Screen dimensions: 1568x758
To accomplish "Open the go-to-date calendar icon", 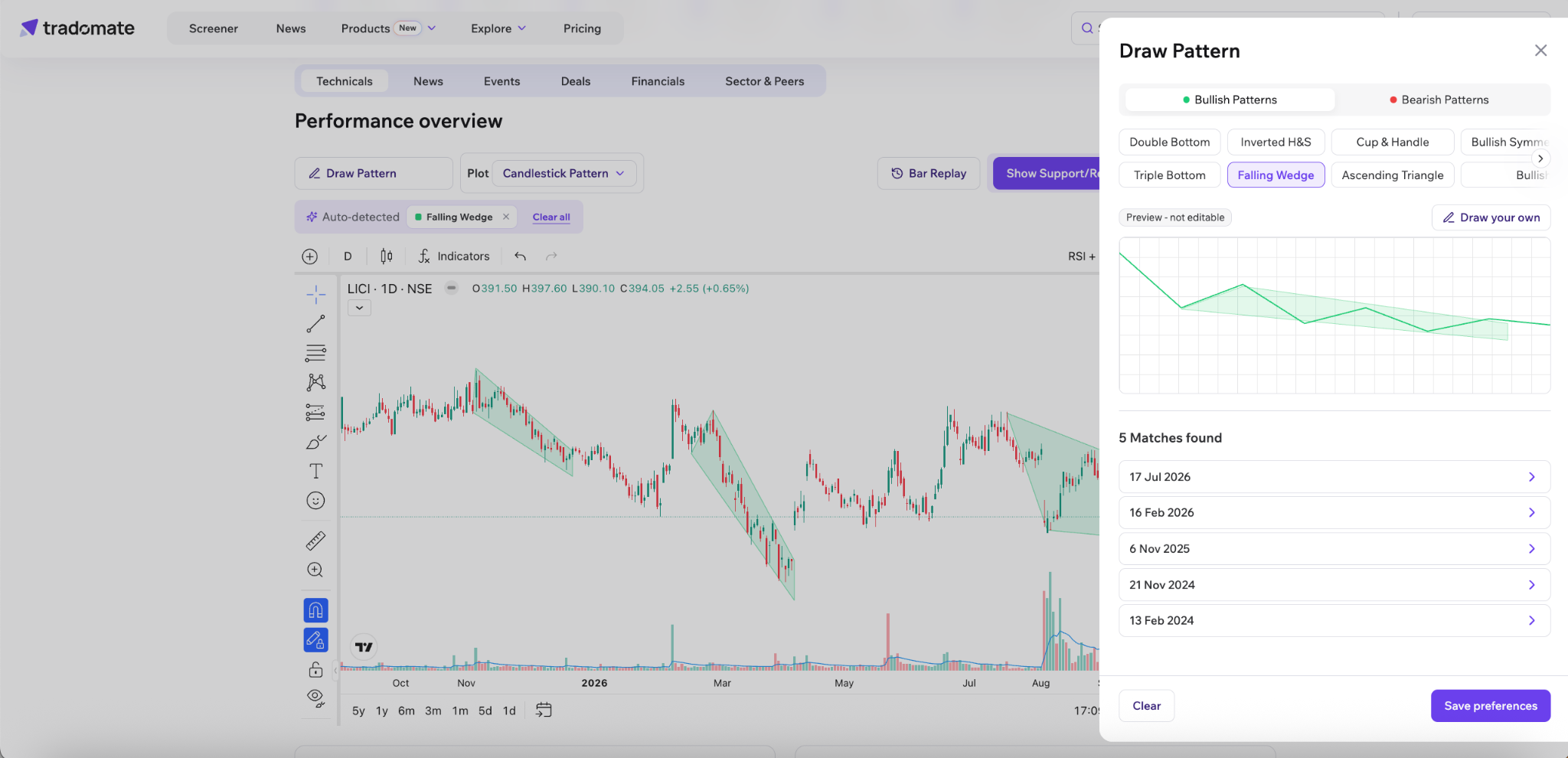I will [x=544, y=710].
